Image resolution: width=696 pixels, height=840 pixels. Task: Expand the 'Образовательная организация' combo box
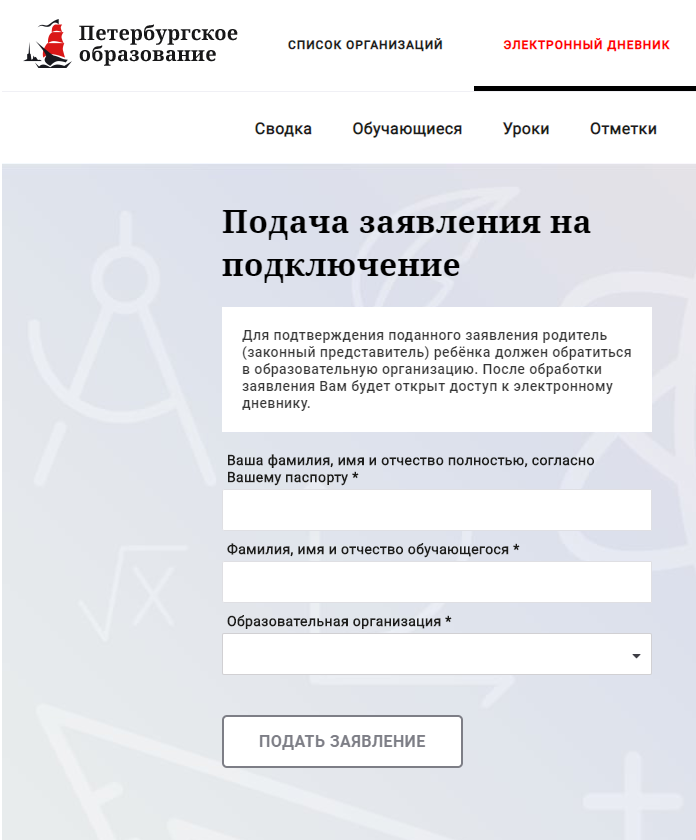pyautogui.click(x=425, y=654)
